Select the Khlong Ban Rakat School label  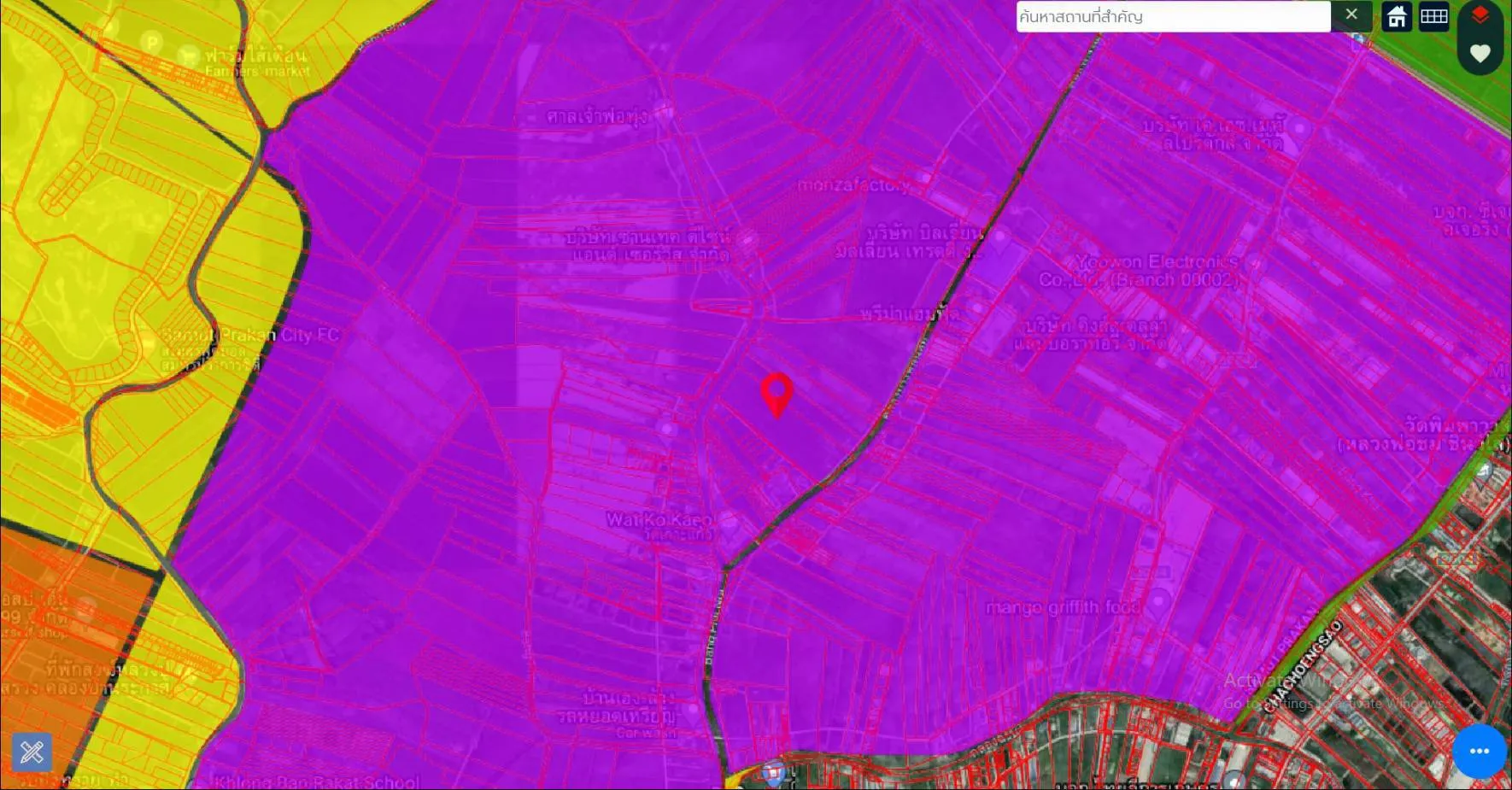click(316, 781)
